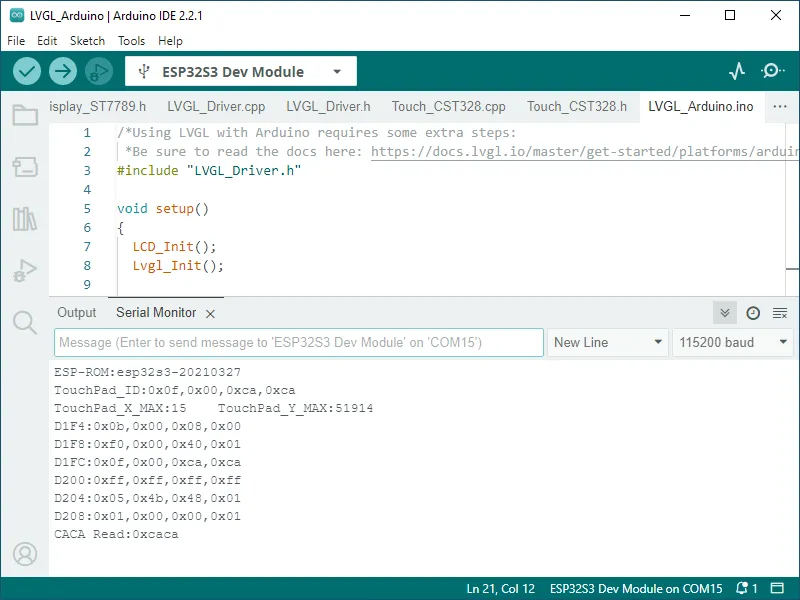This screenshot has width=800, height=600.
Task: Open the 115200 baud rate dropdown
Action: point(733,342)
